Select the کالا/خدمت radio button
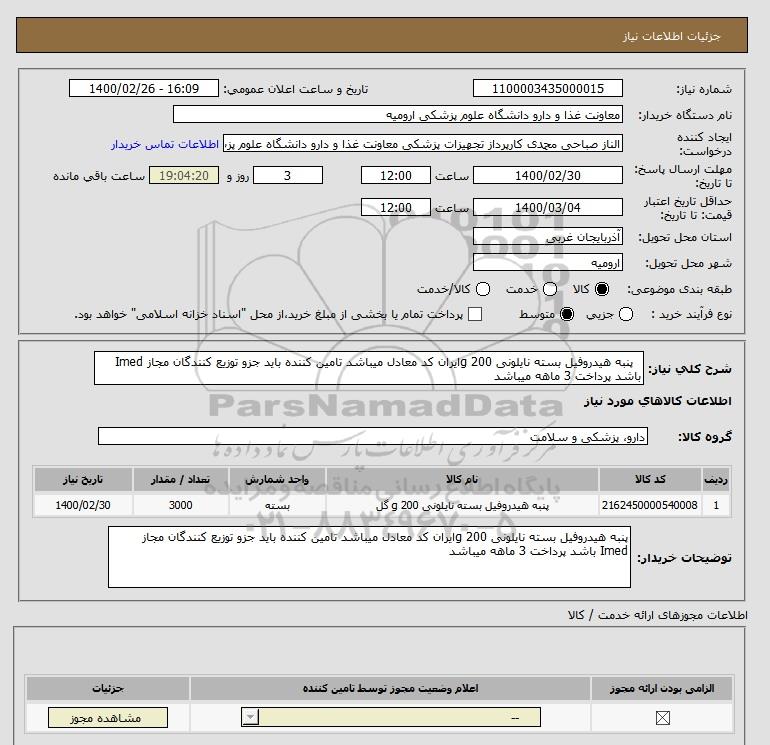Image resolution: width=770 pixels, height=745 pixels. pos(483,289)
